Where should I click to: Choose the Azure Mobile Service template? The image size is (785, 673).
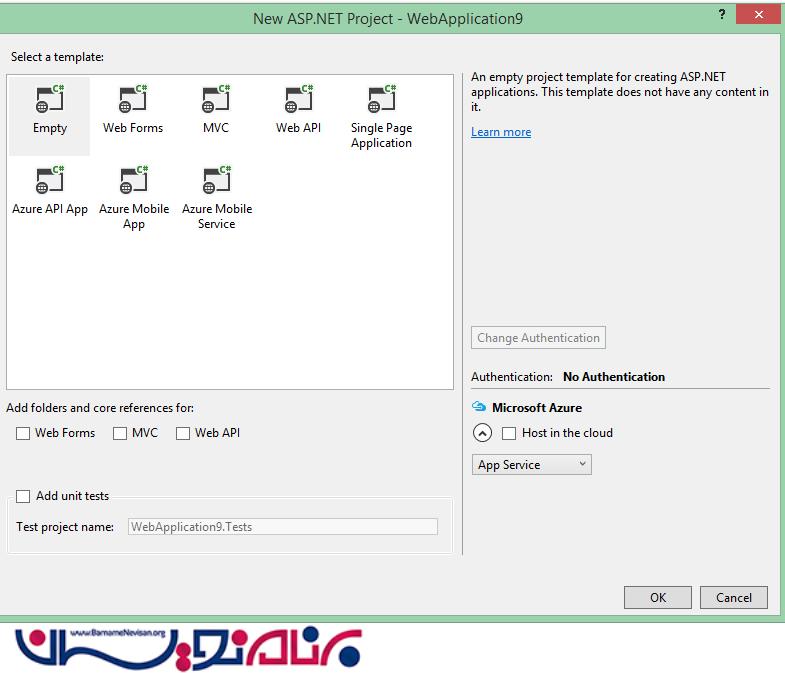(217, 197)
